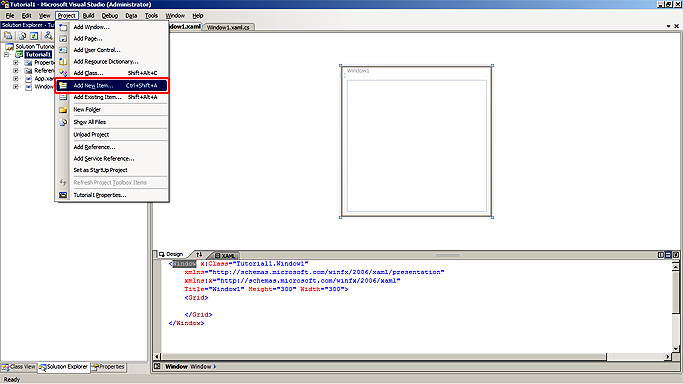
Task: Click the Add Class menu icon
Action: [x=63, y=73]
